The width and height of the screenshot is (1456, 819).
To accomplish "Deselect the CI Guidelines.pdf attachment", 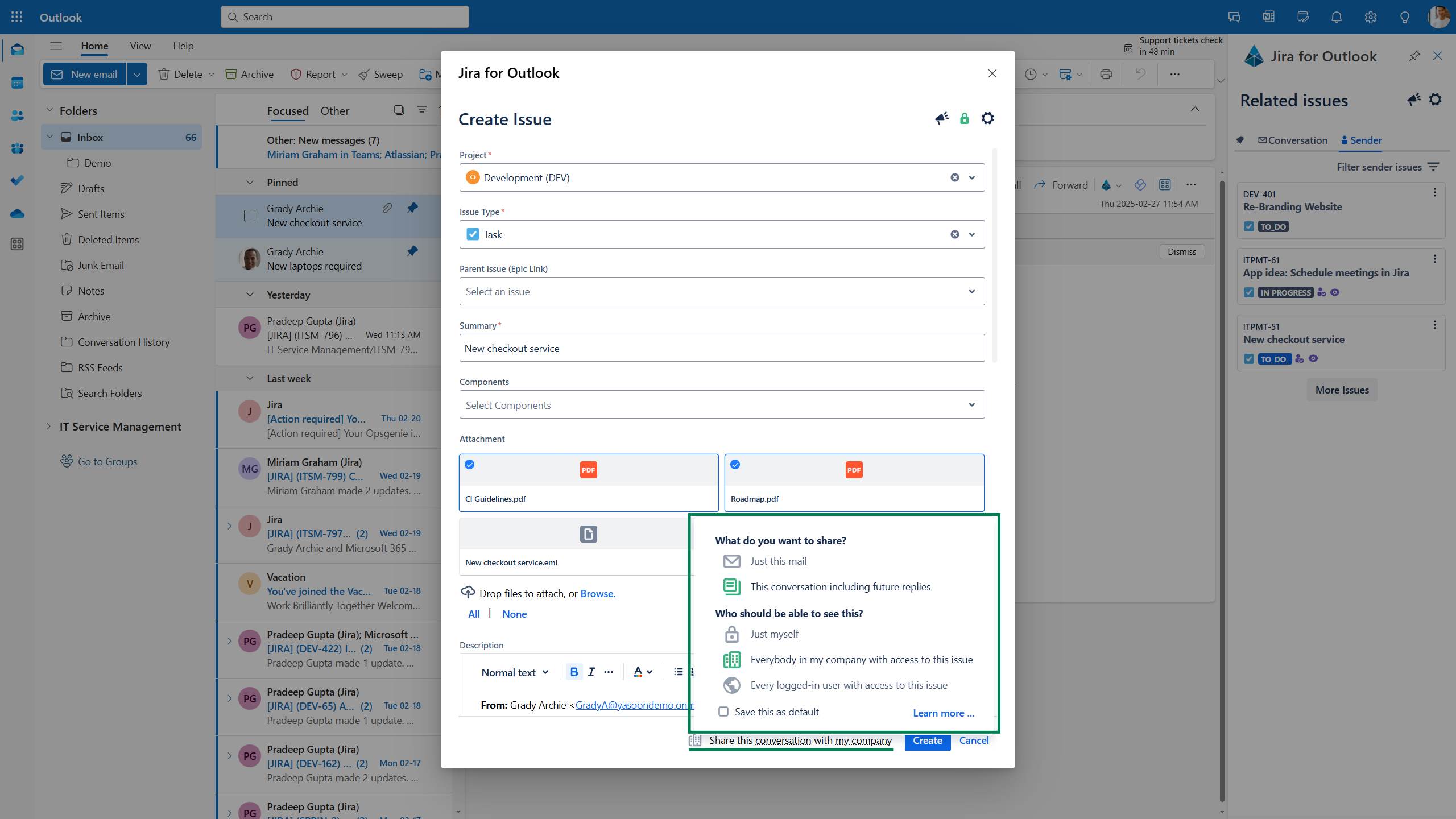I will [470, 465].
